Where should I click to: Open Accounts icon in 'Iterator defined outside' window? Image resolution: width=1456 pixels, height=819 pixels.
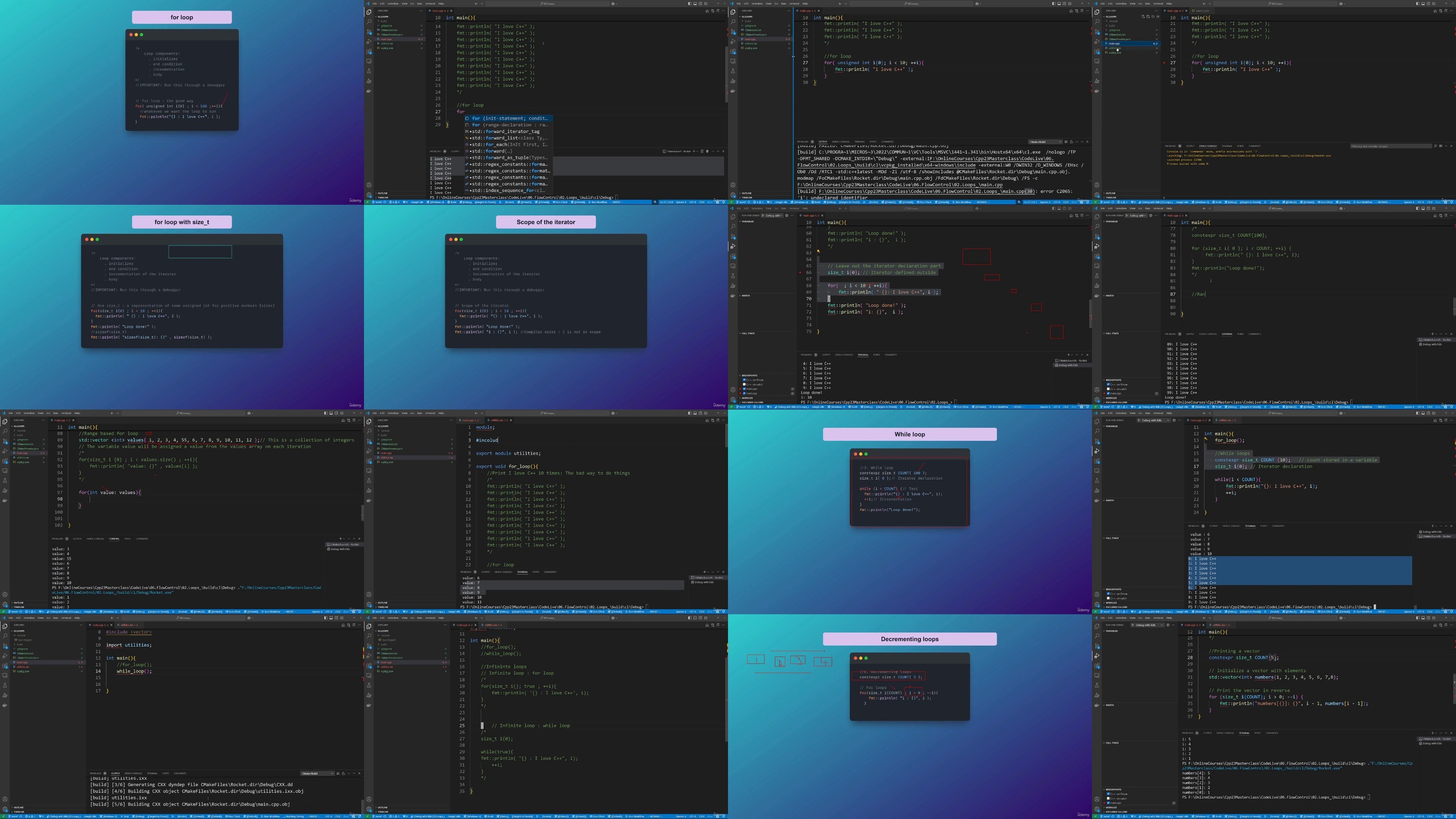[x=733, y=390]
